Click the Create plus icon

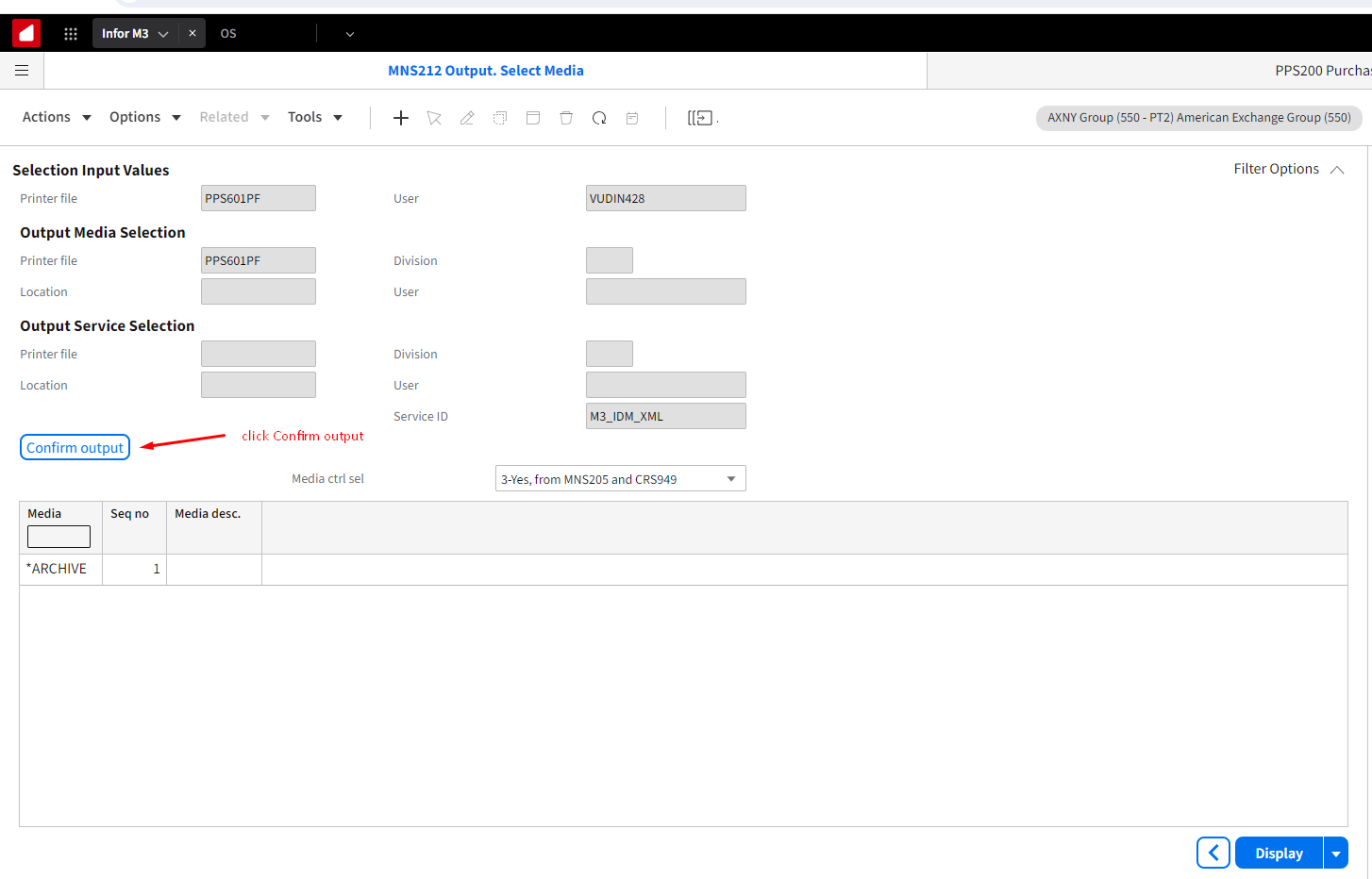[401, 118]
